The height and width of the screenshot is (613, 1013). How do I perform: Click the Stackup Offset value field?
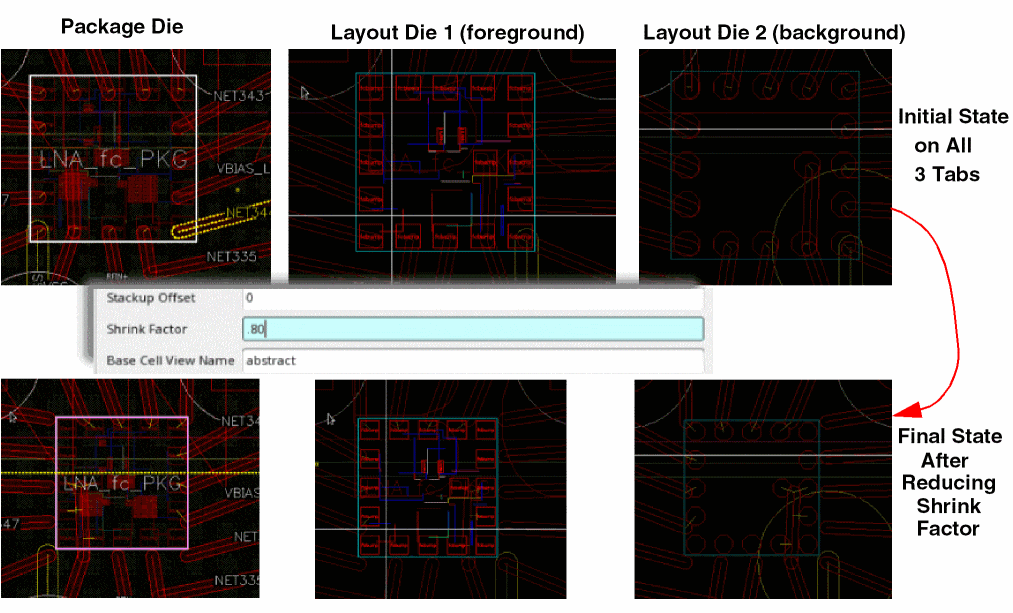pos(473,298)
